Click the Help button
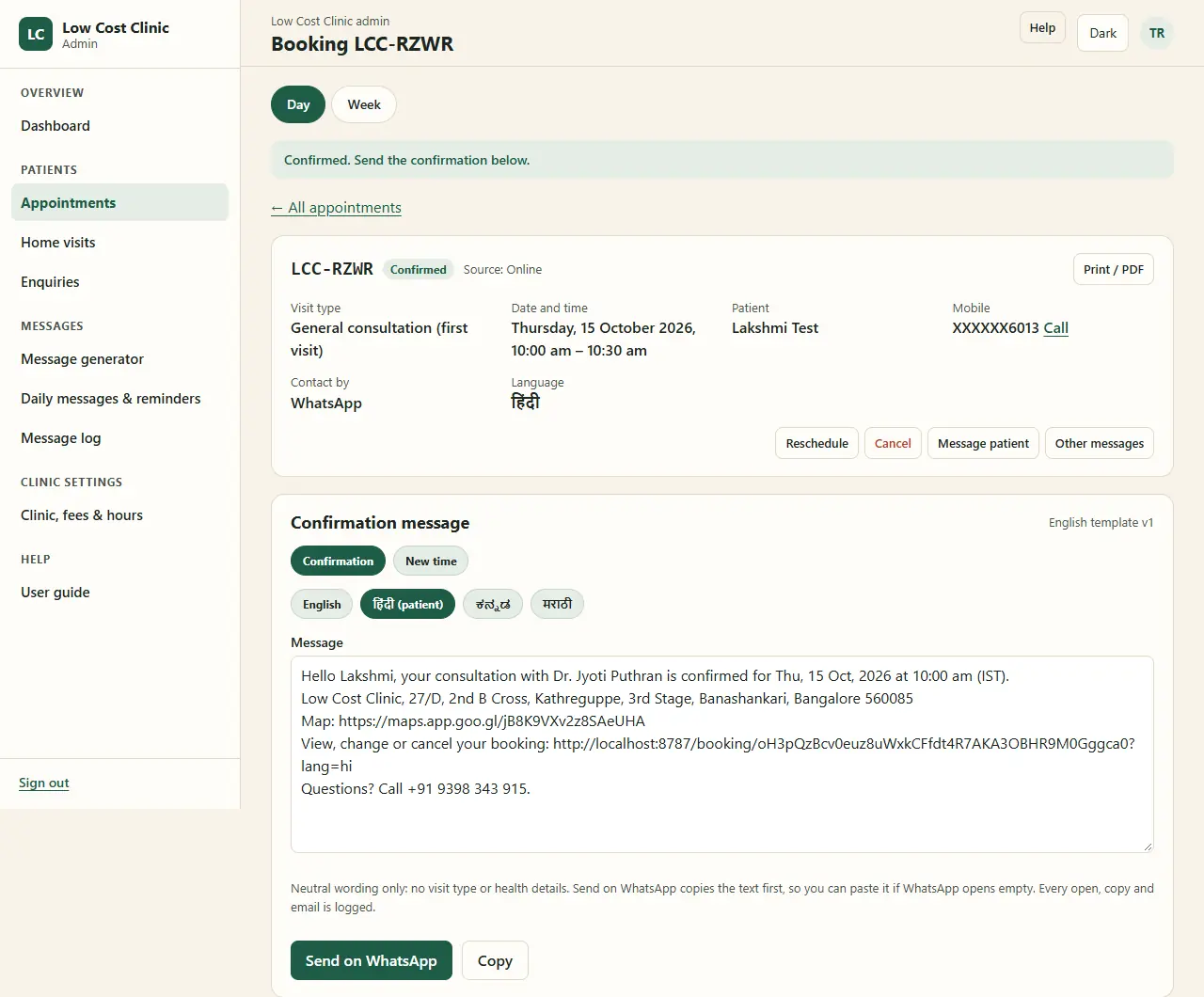1204x997 pixels. pyautogui.click(x=1042, y=27)
